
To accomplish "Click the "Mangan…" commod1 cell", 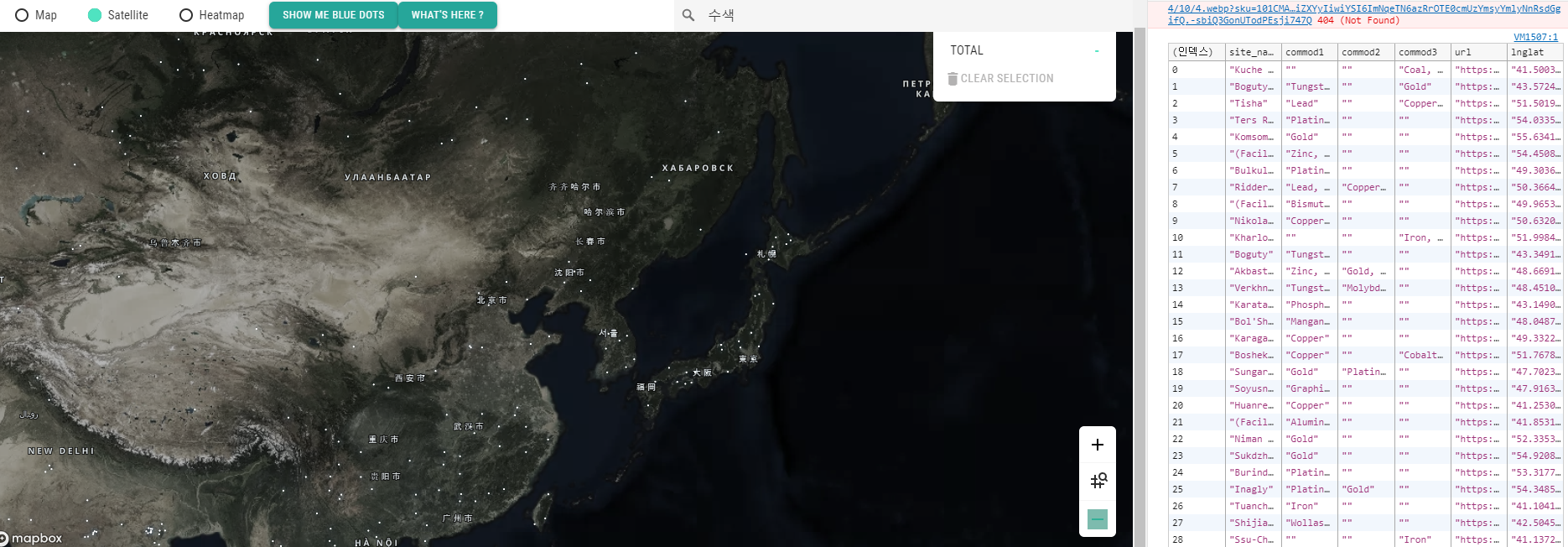I will (1309, 321).
